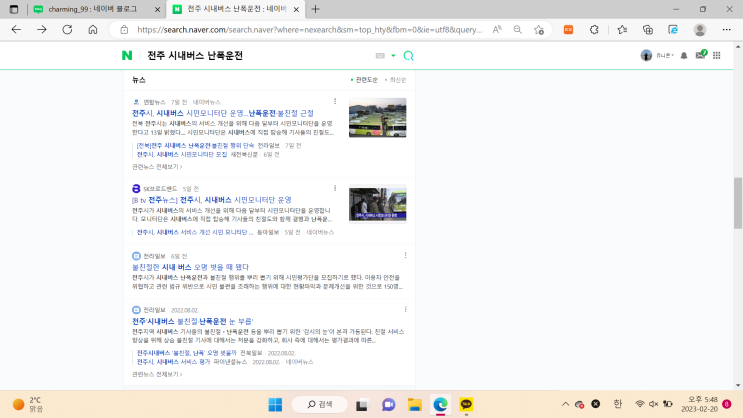Open headline 불친절한 시내 버스 오명 벗을 때 됐다

pos(190,267)
